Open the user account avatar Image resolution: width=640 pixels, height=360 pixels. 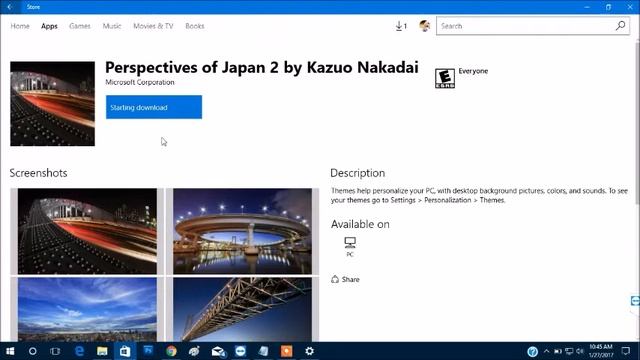tap(424, 26)
